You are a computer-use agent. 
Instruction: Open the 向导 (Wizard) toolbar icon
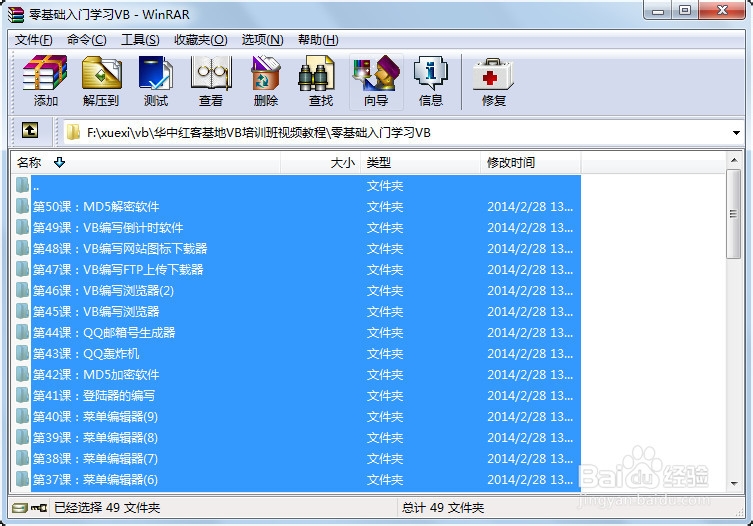coord(376,73)
